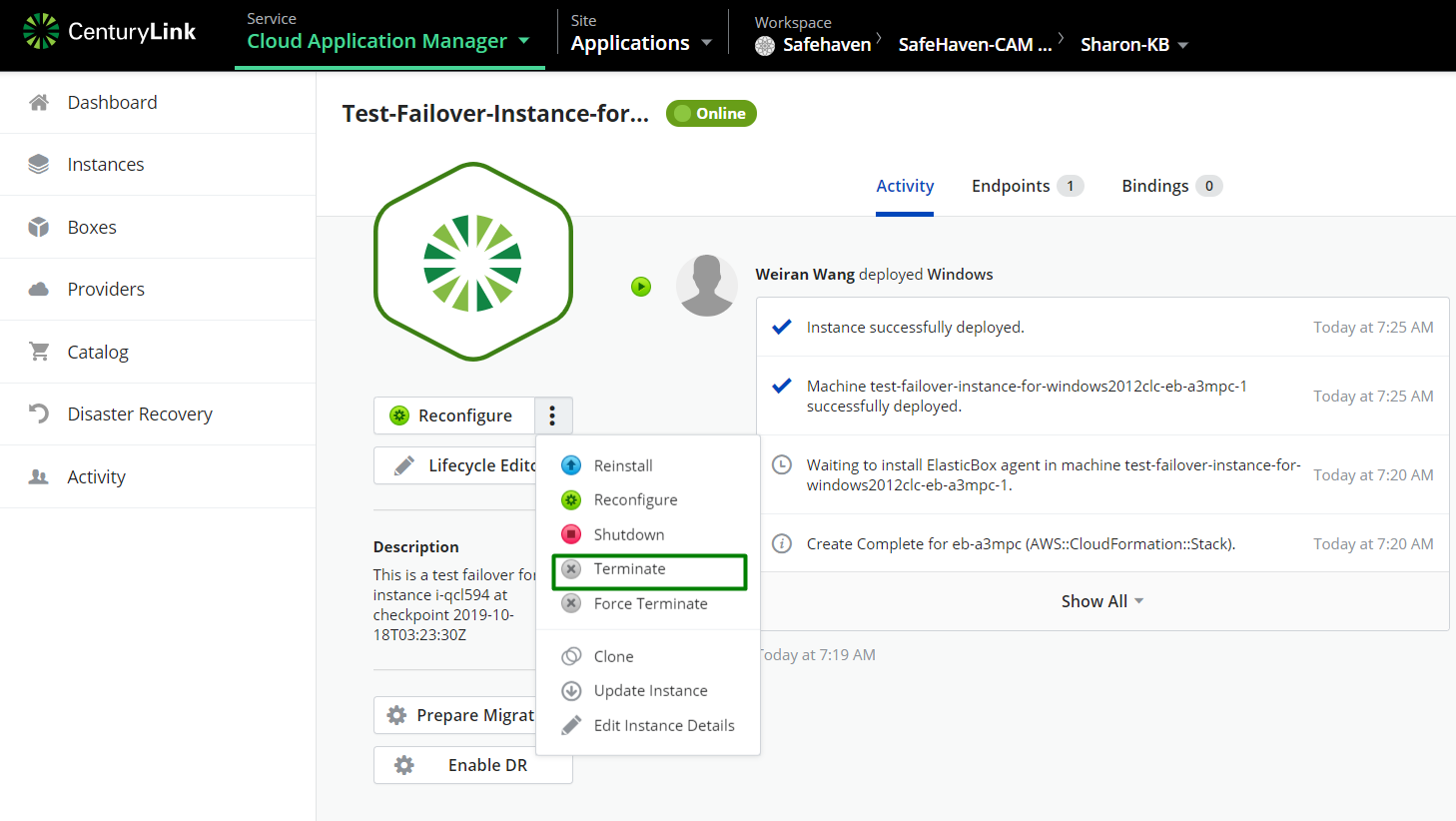Click the Safehaven workspace breadcrumb

(x=827, y=45)
